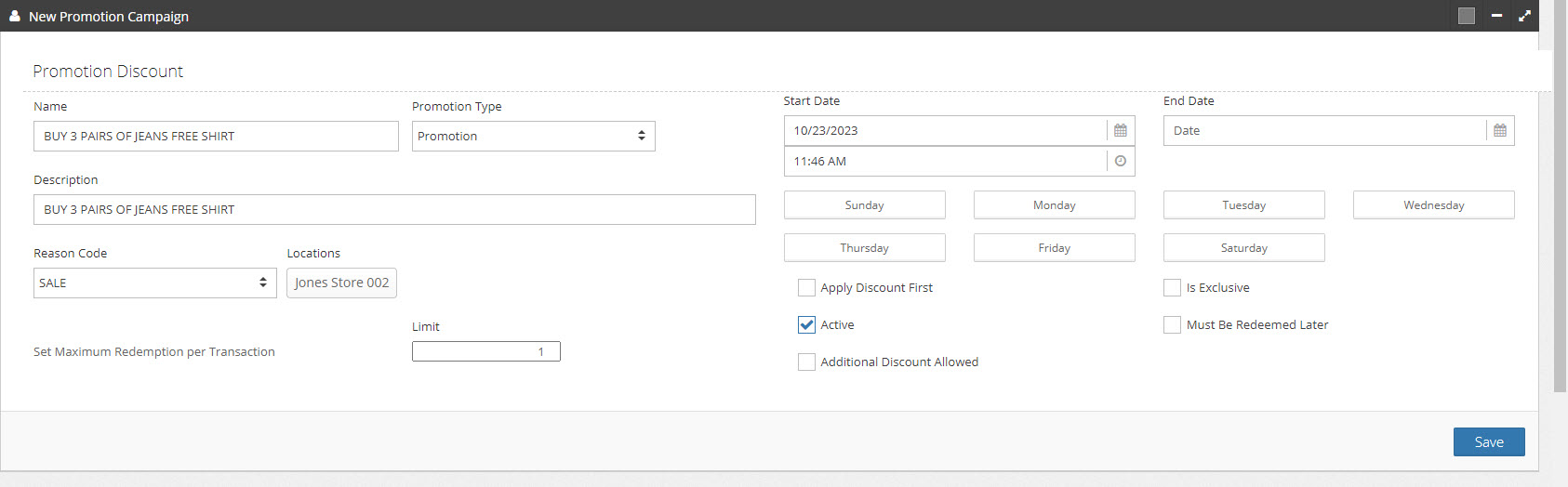Click the 11:46 AM time field
The width and height of the screenshot is (1568, 487).
click(945, 162)
